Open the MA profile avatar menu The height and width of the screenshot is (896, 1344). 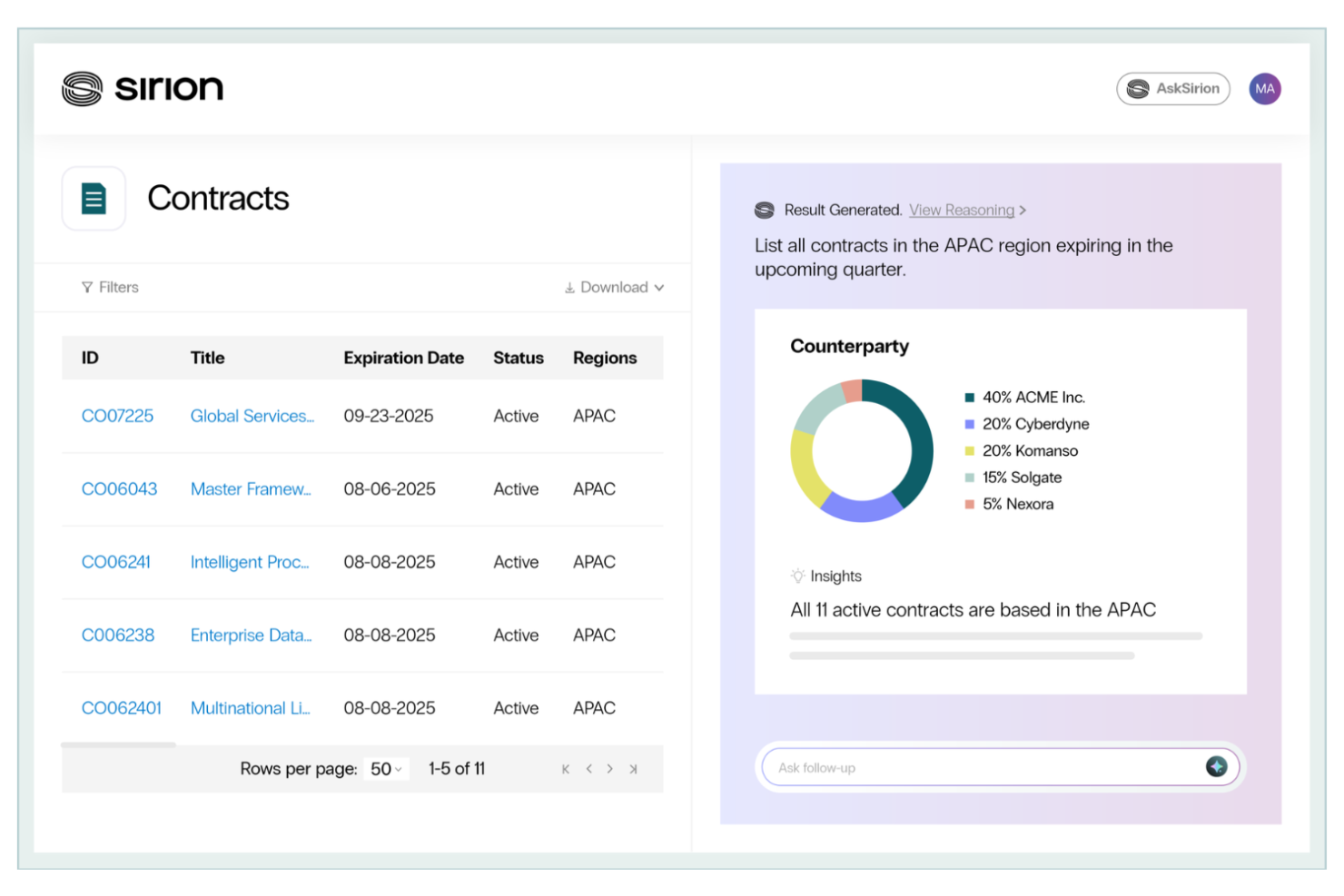tap(1264, 88)
